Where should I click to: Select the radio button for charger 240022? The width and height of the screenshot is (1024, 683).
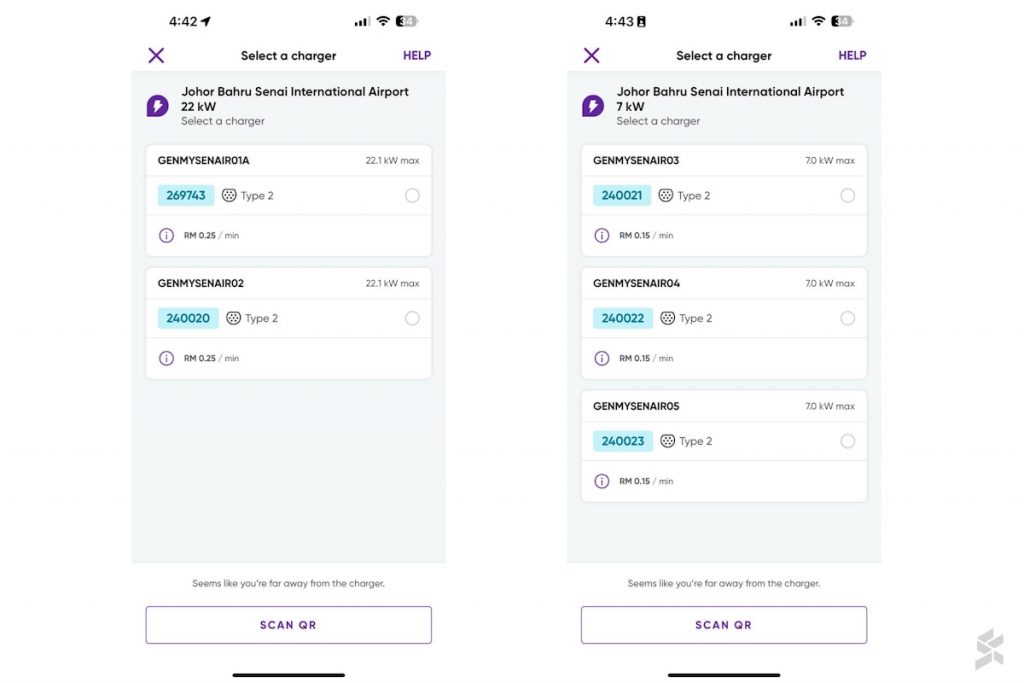point(848,319)
